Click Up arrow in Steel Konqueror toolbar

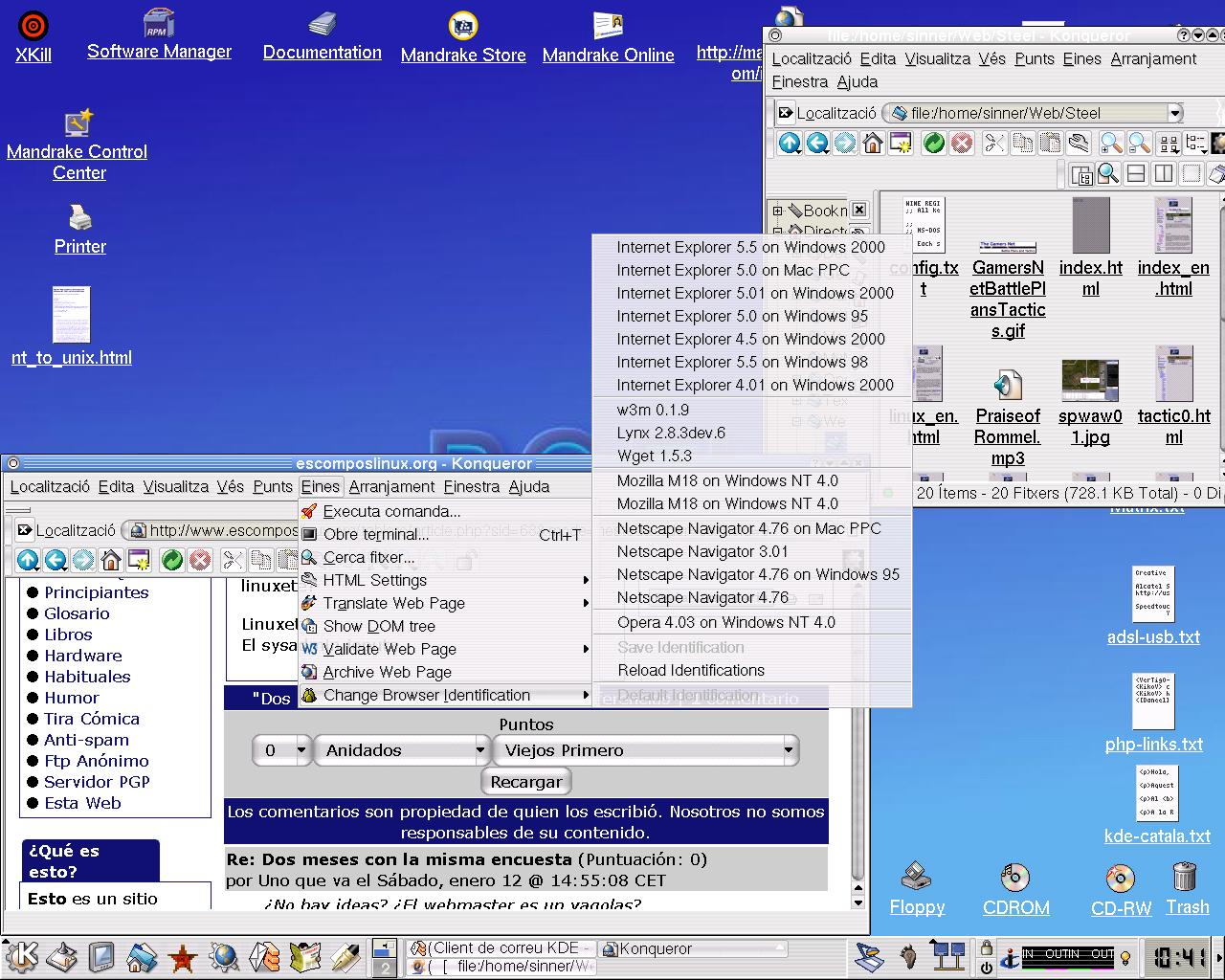(x=790, y=144)
